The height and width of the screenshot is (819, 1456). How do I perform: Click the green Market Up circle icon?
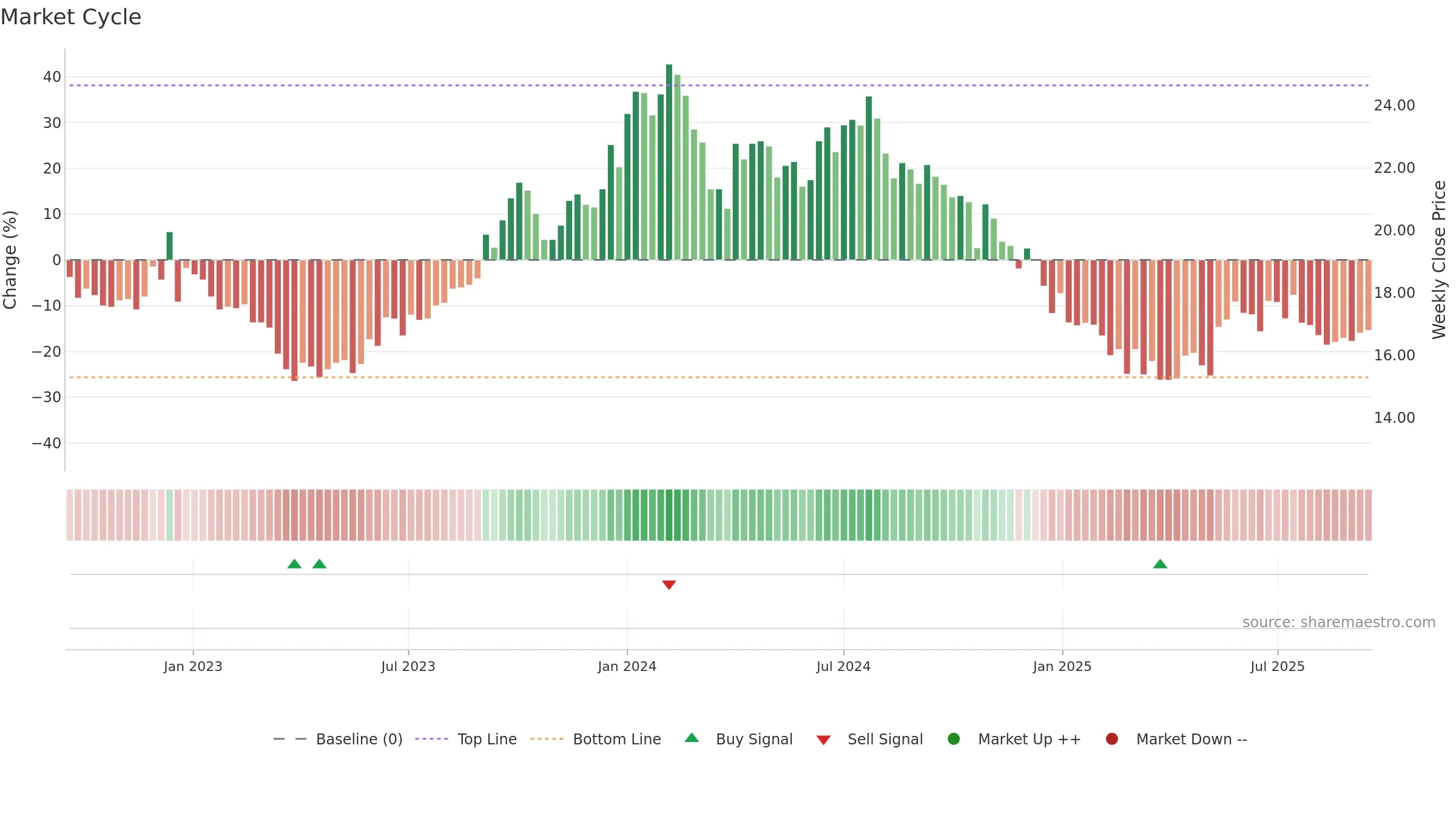click(954, 739)
